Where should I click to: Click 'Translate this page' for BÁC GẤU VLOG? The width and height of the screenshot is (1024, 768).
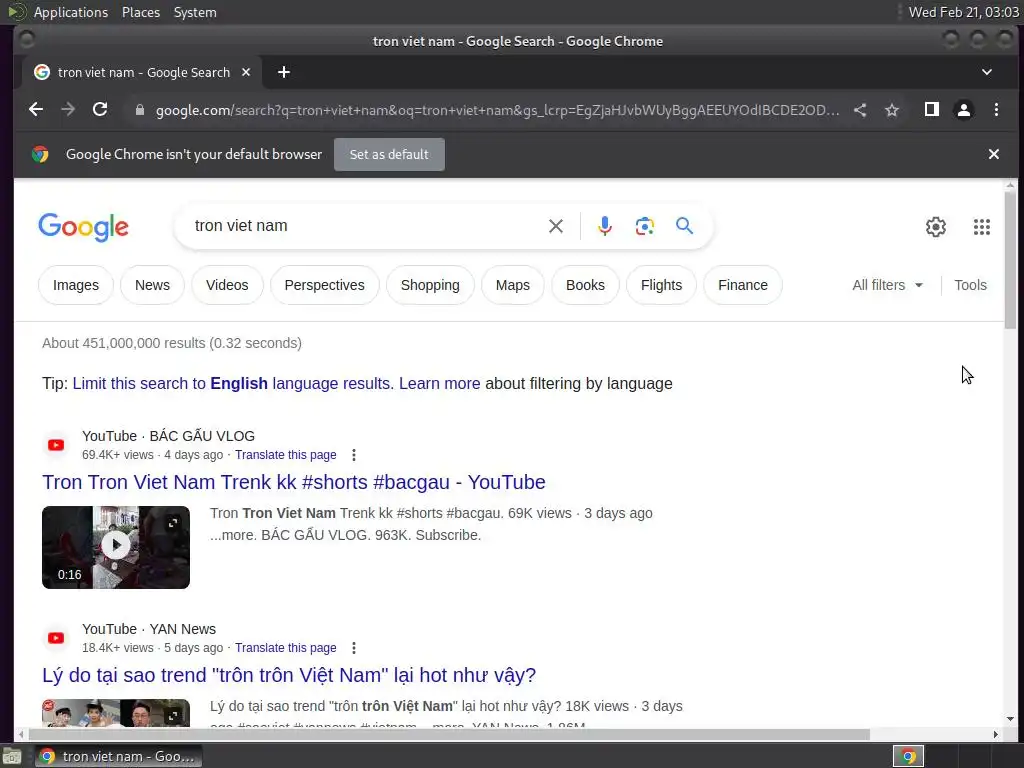[285, 455]
